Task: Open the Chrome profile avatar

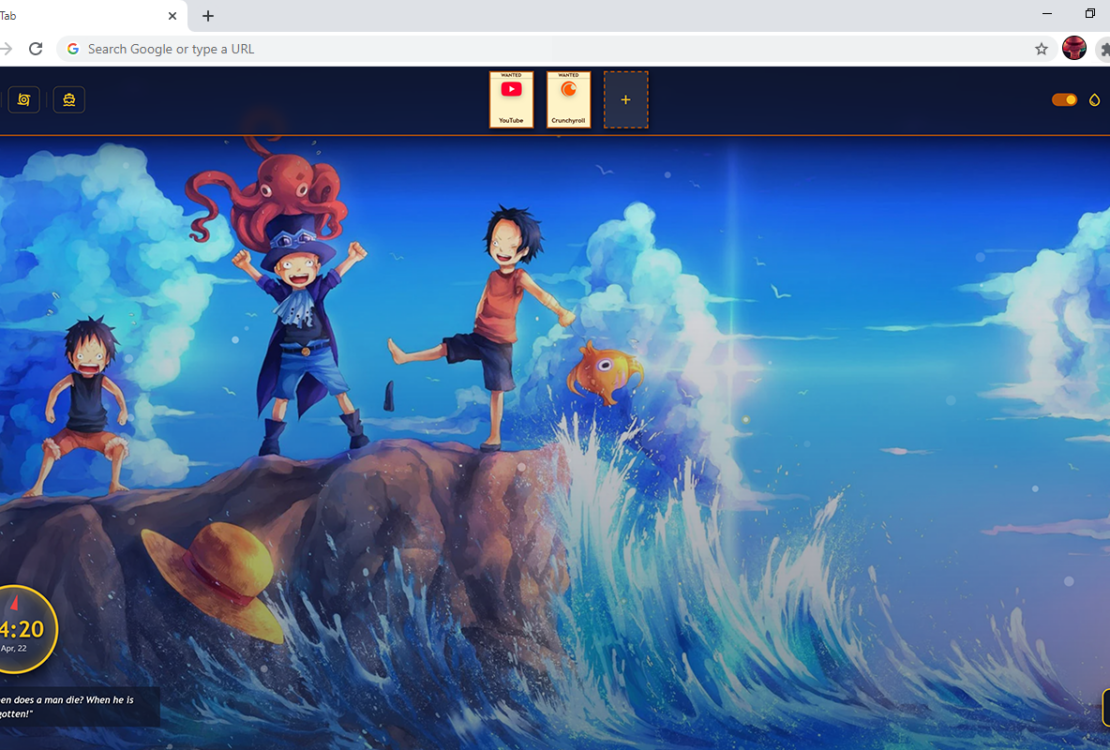Action: pyautogui.click(x=1074, y=48)
